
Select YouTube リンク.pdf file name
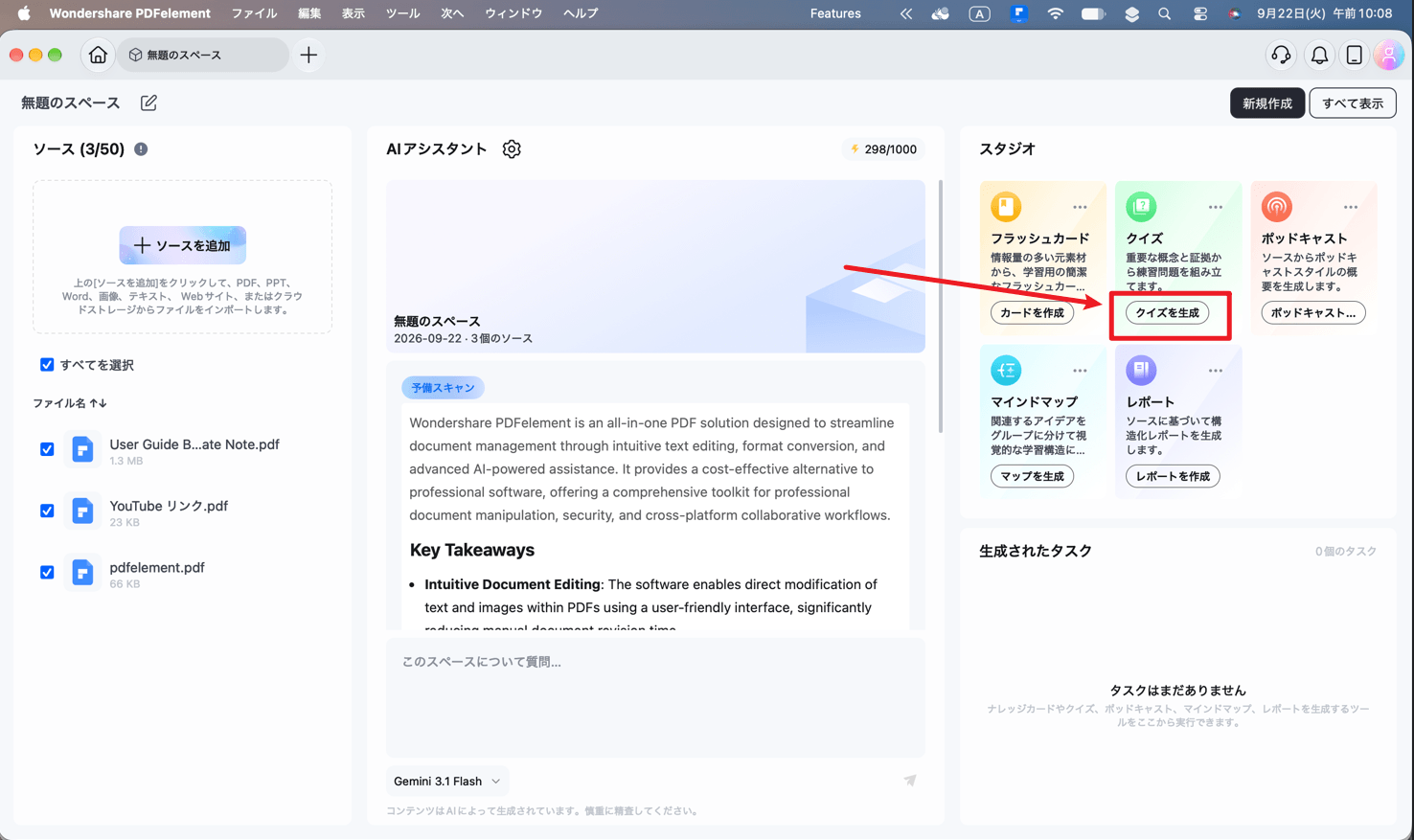click(169, 506)
